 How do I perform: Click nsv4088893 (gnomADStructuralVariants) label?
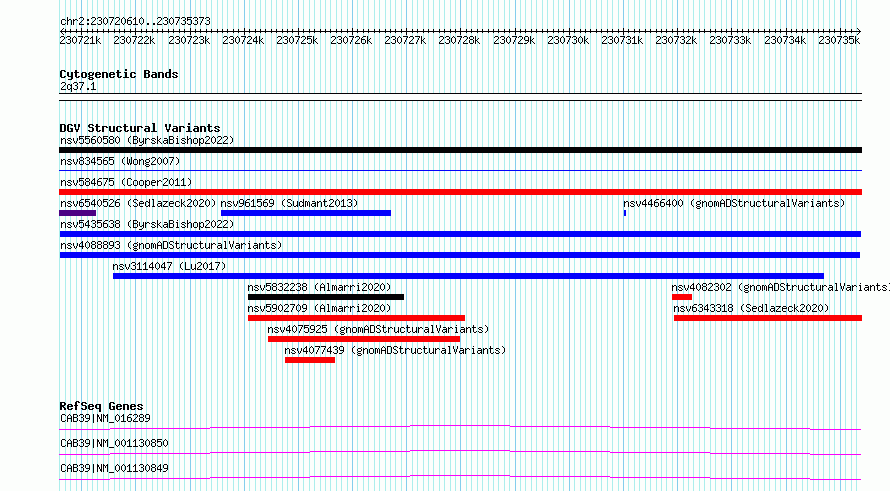point(171,245)
